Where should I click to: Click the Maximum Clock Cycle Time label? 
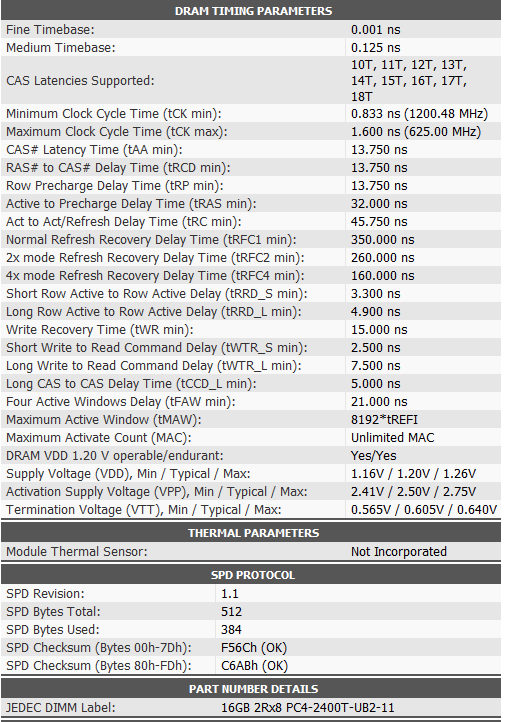(x=116, y=132)
